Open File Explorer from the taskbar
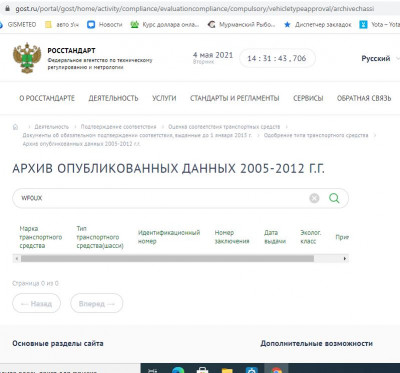Viewport: 400px width, 373px height. pyautogui.click(x=227, y=370)
